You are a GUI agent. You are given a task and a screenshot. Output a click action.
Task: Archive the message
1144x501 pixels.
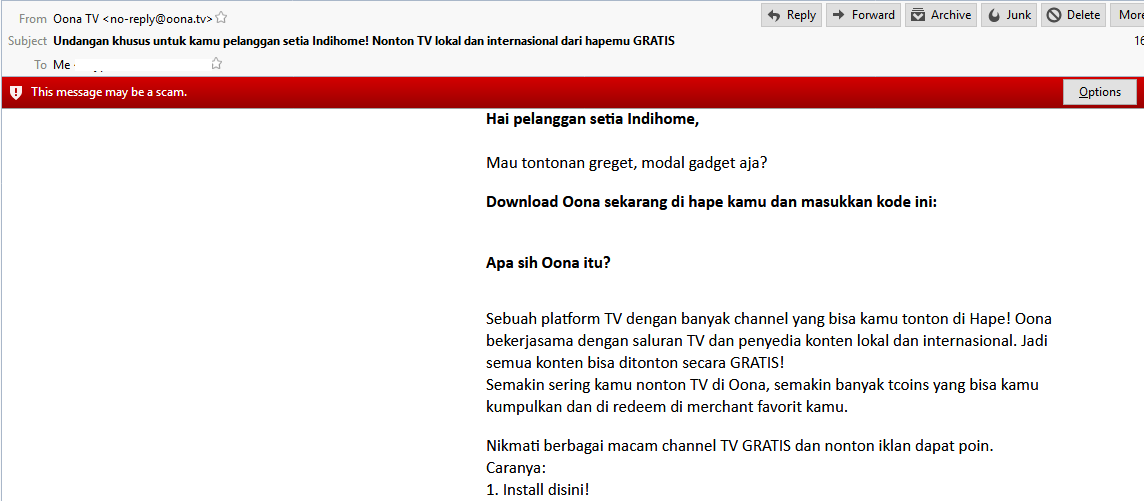(x=941, y=15)
